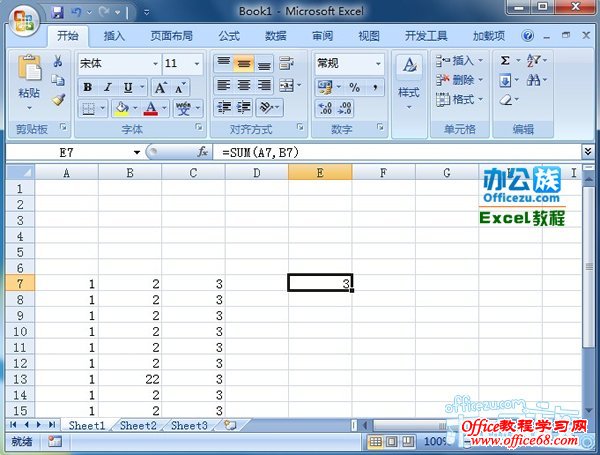
Task: Clear contents with eraser icon
Action: coord(505,100)
